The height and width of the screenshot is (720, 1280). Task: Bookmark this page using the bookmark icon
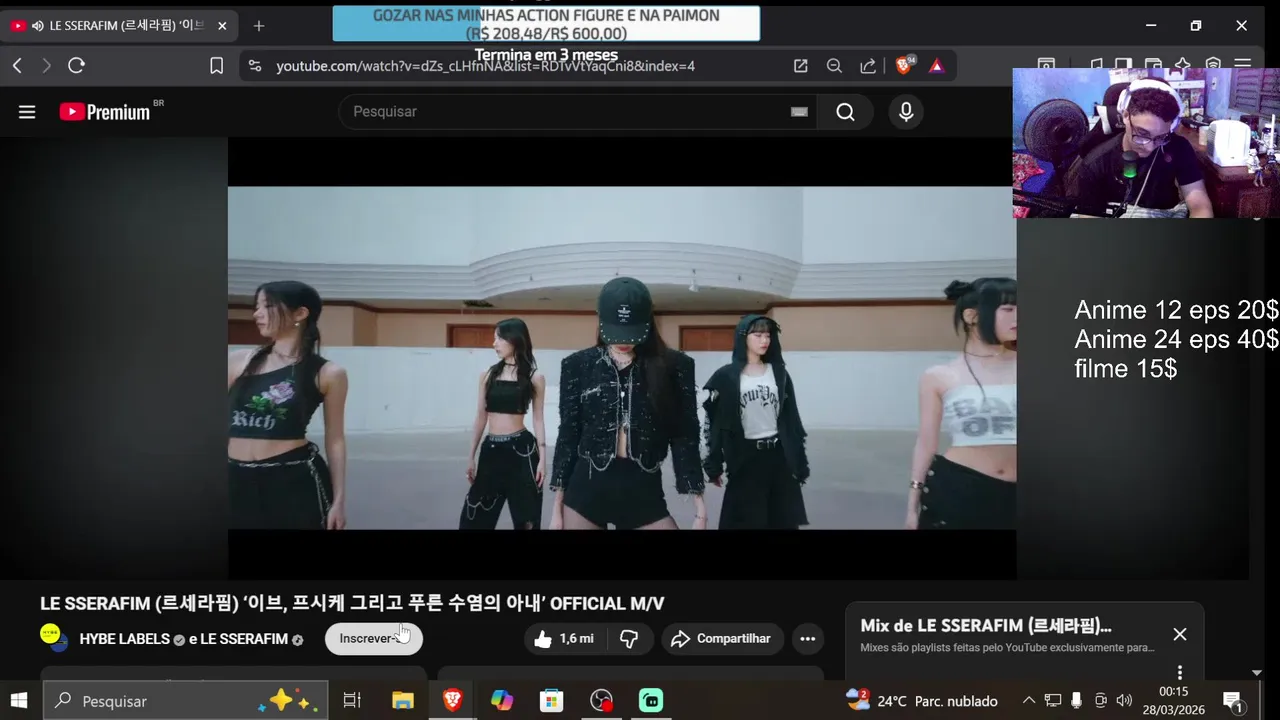pyautogui.click(x=216, y=66)
